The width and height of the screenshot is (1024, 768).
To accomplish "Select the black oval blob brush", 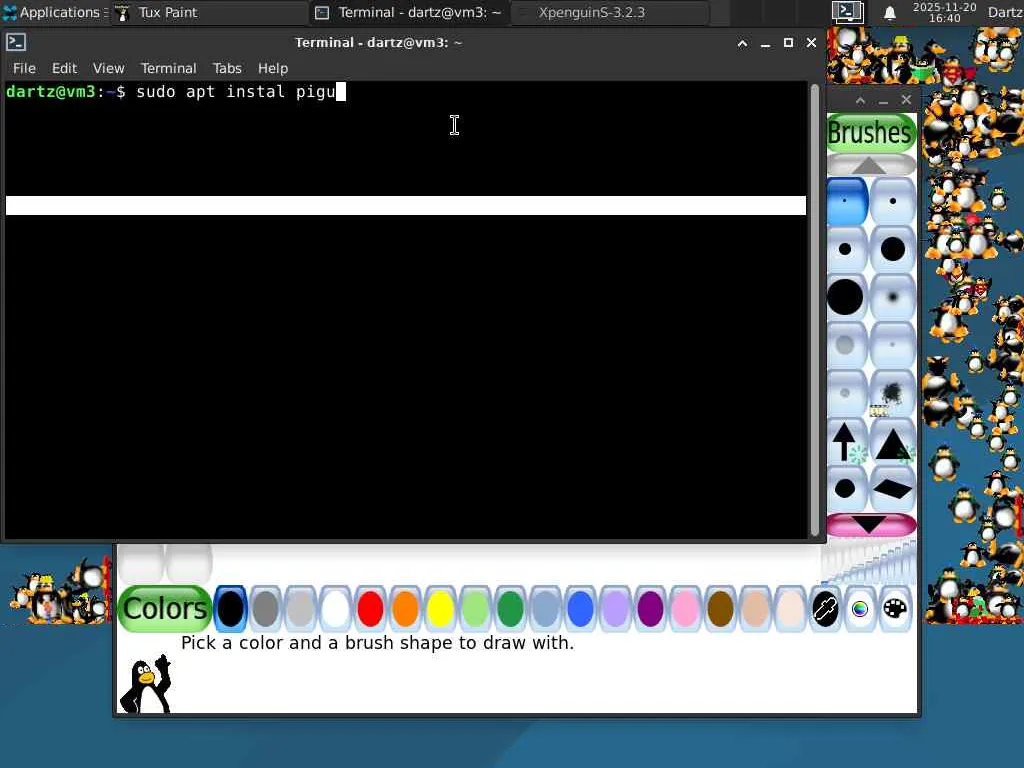I will (846, 488).
